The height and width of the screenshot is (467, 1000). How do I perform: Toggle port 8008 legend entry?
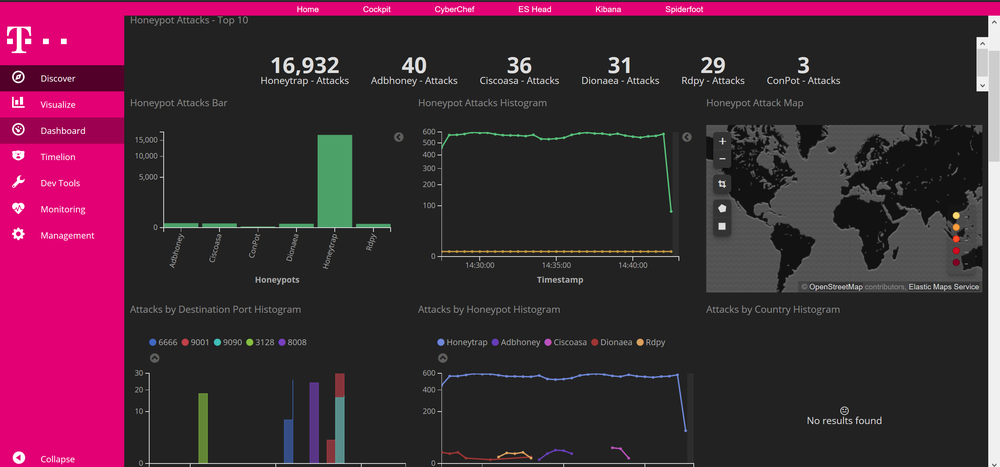tap(292, 342)
